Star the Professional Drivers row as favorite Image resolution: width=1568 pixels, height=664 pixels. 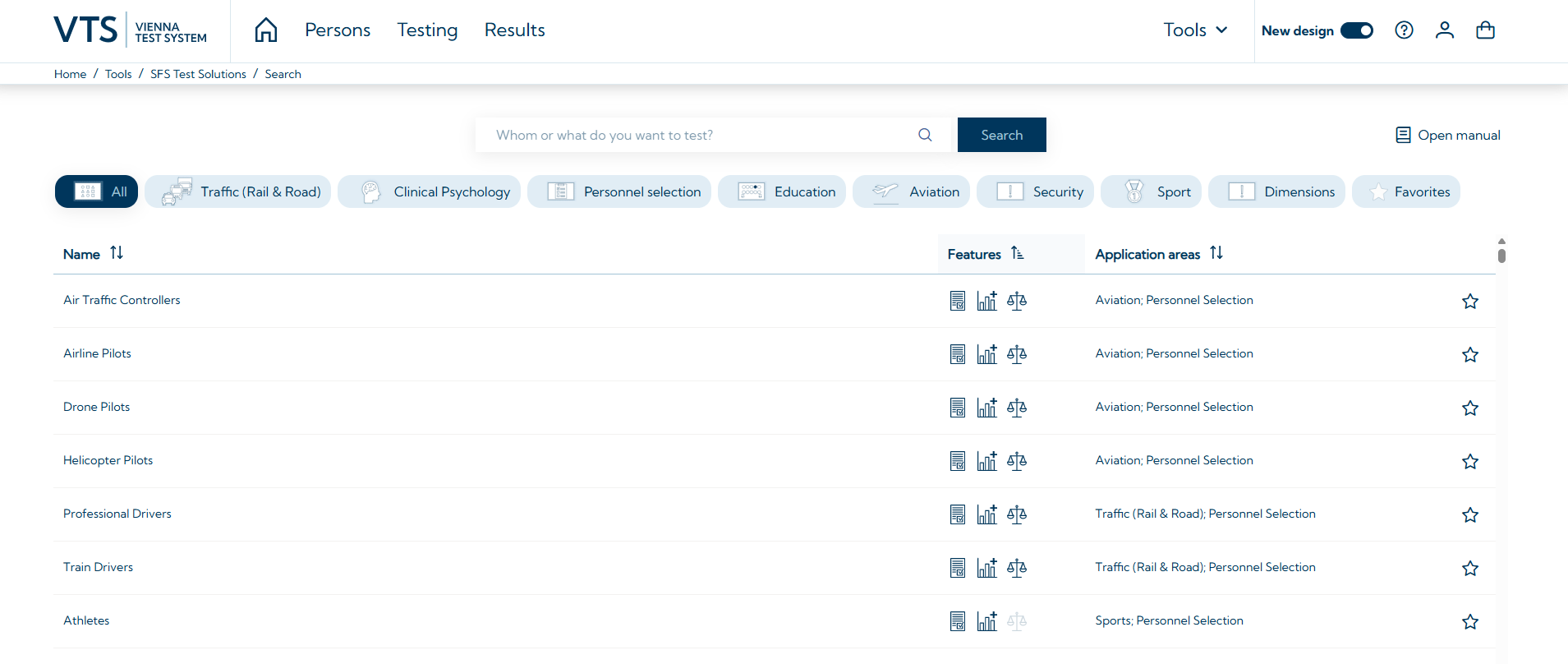click(x=1470, y=515)
